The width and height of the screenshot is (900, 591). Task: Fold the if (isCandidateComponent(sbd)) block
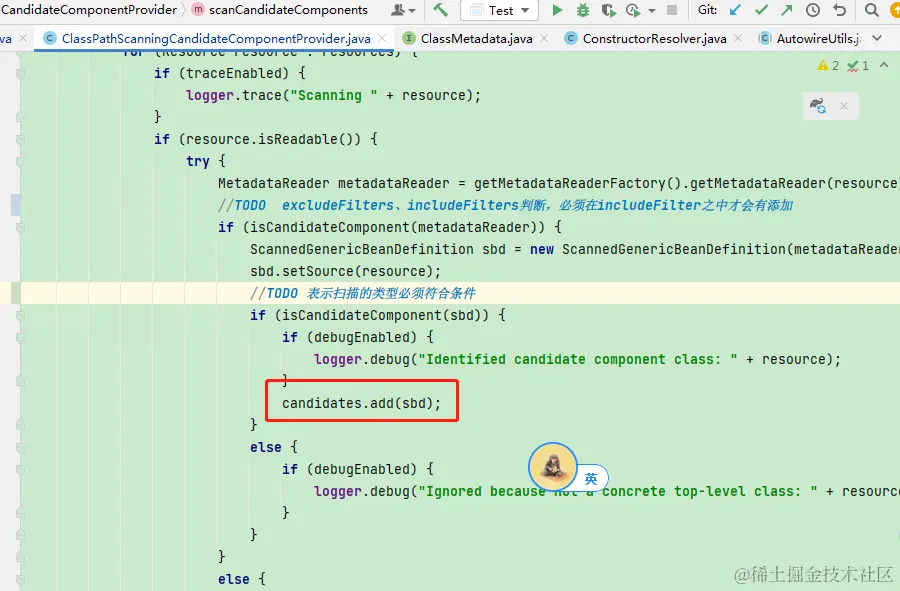tap(21, 315)
